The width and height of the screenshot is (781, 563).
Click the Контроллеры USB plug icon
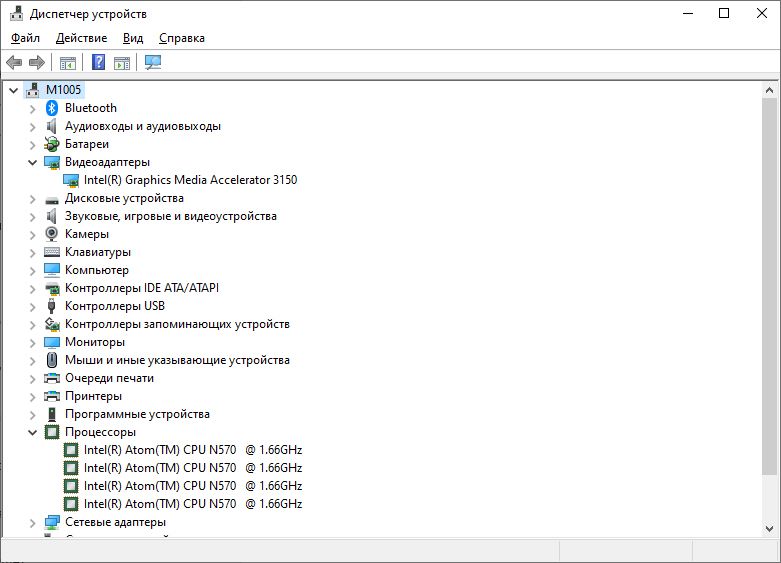pyautogui.click(x=51, y=306)
